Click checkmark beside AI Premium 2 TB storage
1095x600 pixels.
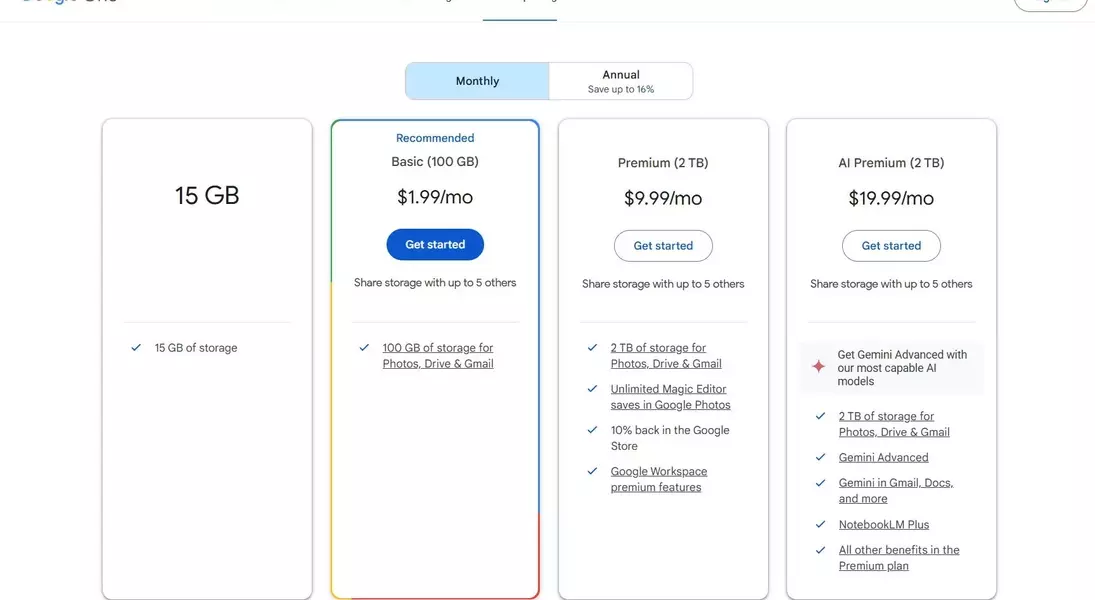(821, 416)
